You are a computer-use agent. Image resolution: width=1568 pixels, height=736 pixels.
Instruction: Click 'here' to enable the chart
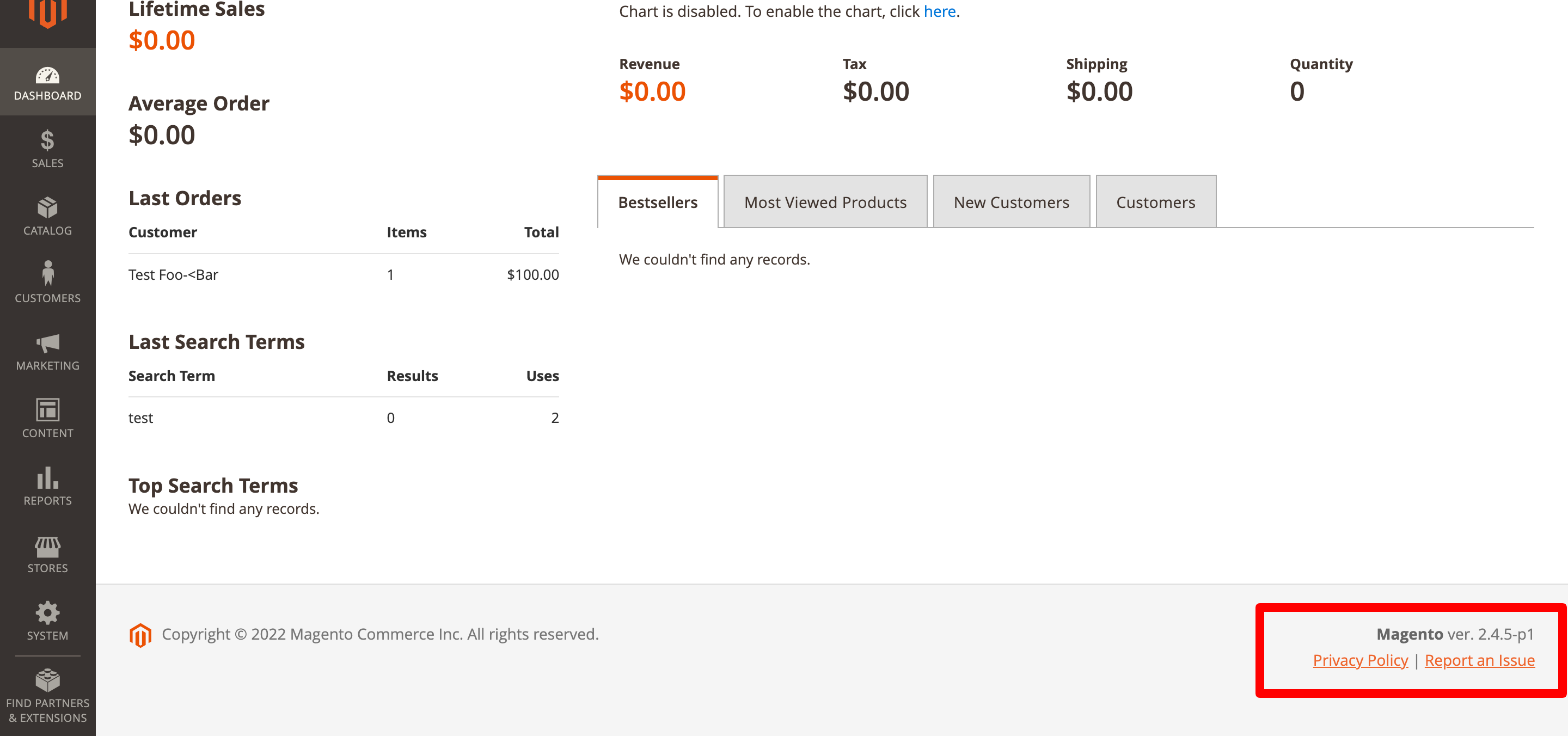(939, 11)
